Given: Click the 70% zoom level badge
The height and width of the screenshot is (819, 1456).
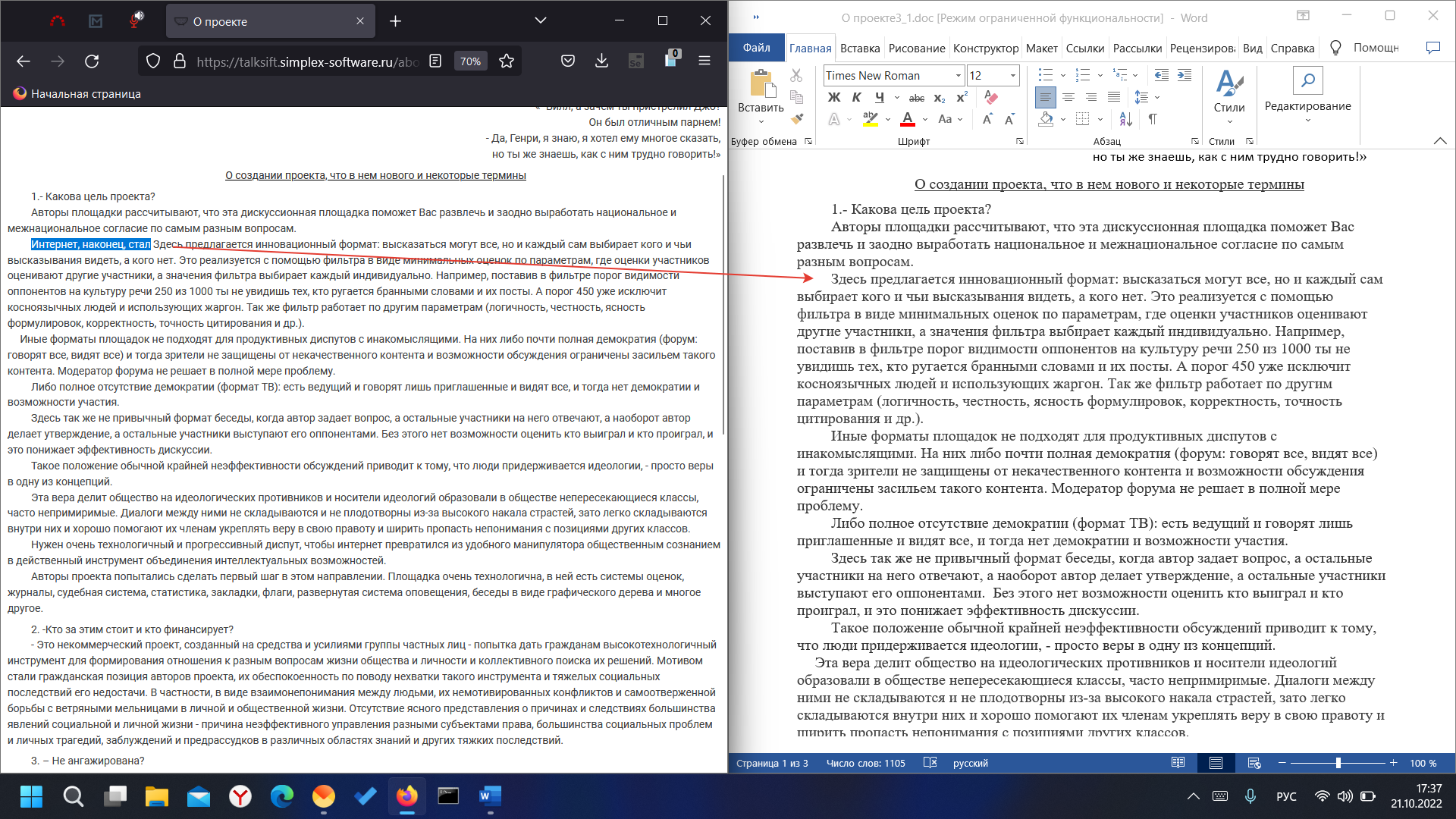Looking at the screenshot, I should (x=471, y=61).
